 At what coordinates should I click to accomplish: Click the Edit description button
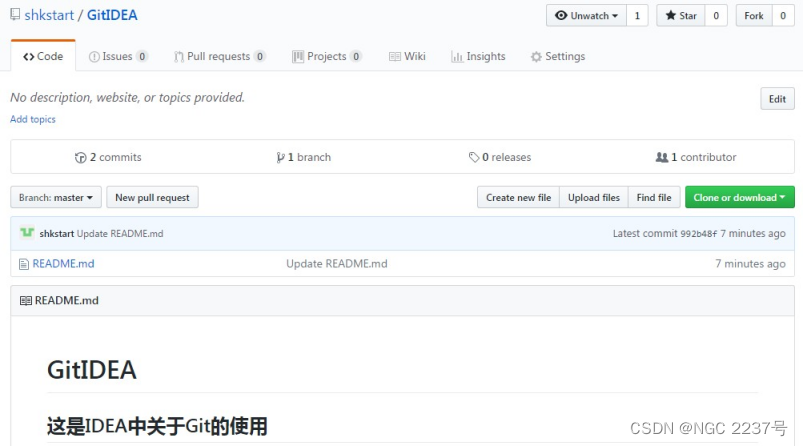pyautogui.click(x=777, y=99)
